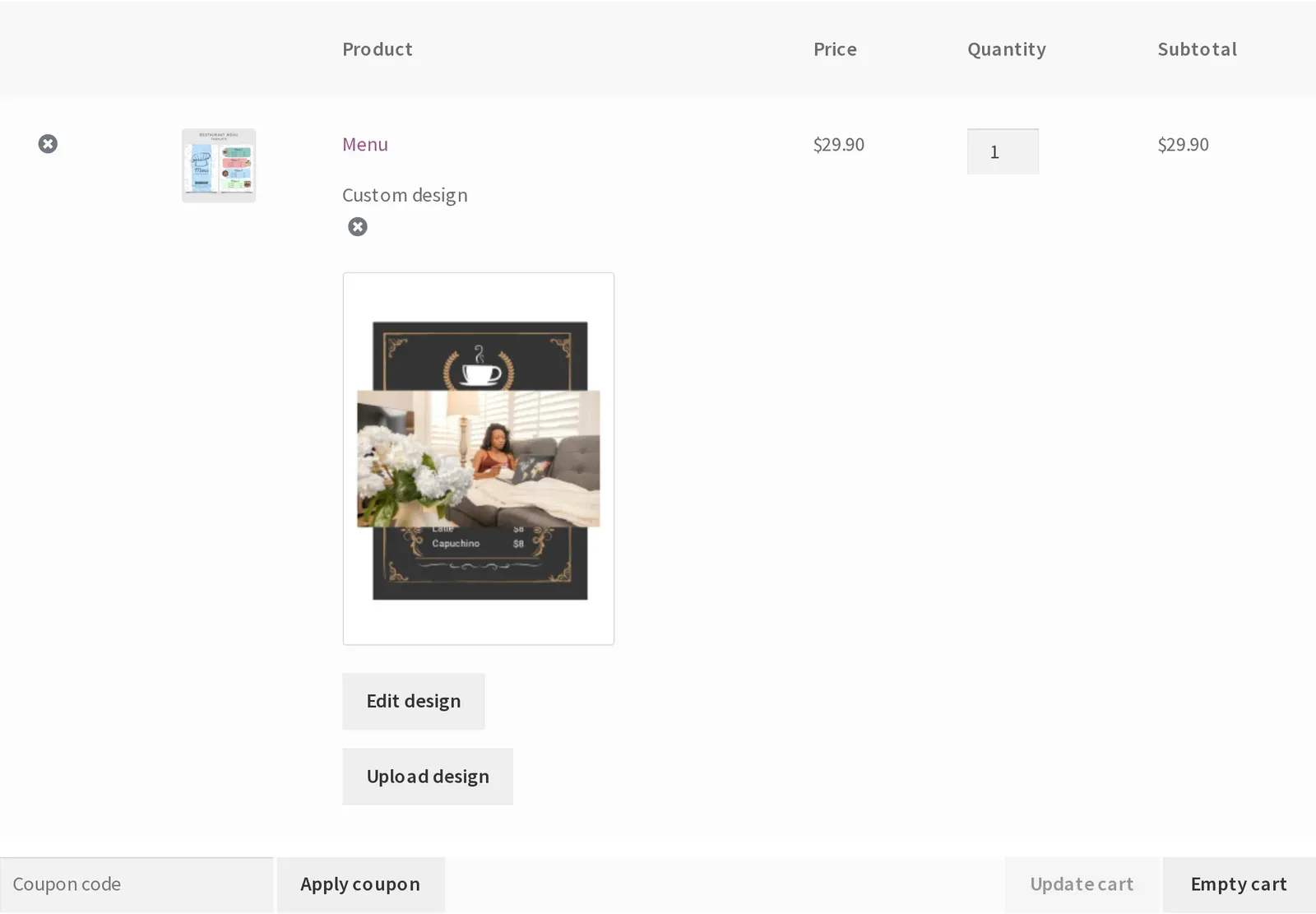Remove the Menu item from cart
Screen dimensions: 1316x914
point(48,144)
